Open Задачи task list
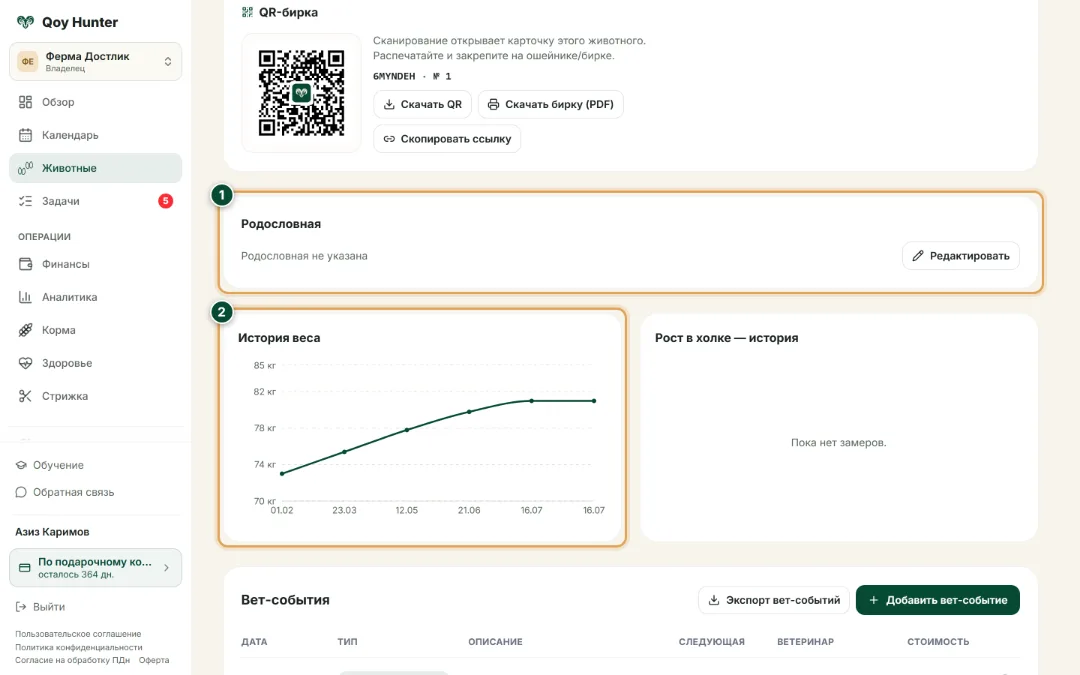1080x675 pixels. [95, 201]
